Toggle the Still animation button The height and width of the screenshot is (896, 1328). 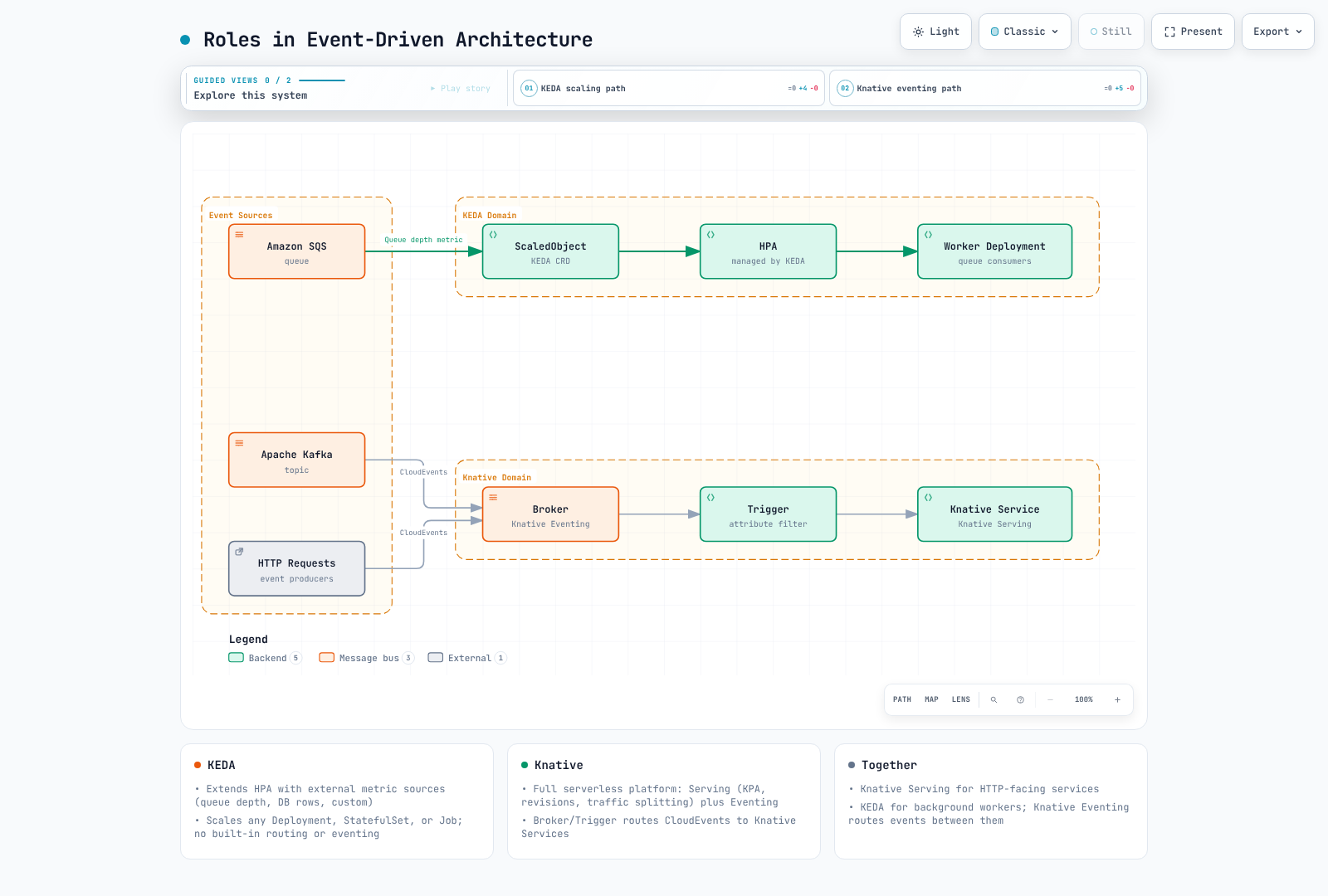point(1111,32)
